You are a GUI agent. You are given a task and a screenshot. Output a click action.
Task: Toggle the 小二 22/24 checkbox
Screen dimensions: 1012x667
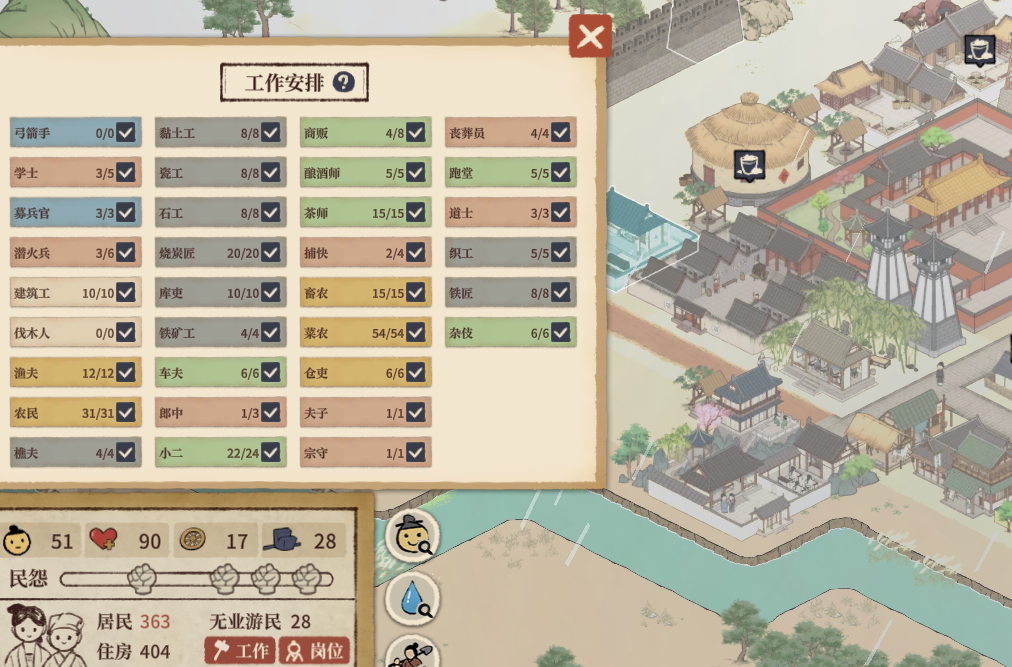tap(270, 453)
